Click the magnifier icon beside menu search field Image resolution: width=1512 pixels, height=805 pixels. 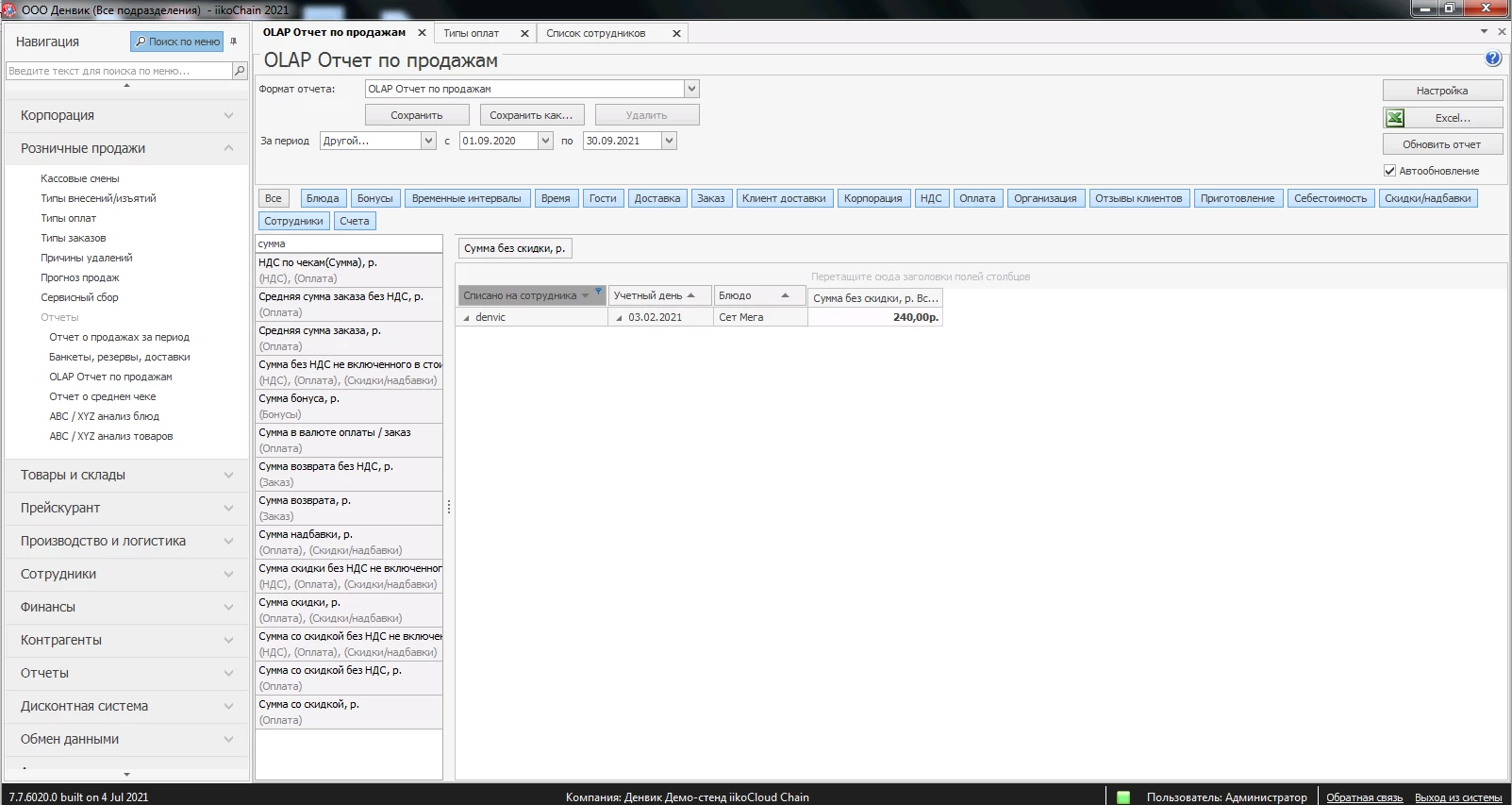(240, 71)
